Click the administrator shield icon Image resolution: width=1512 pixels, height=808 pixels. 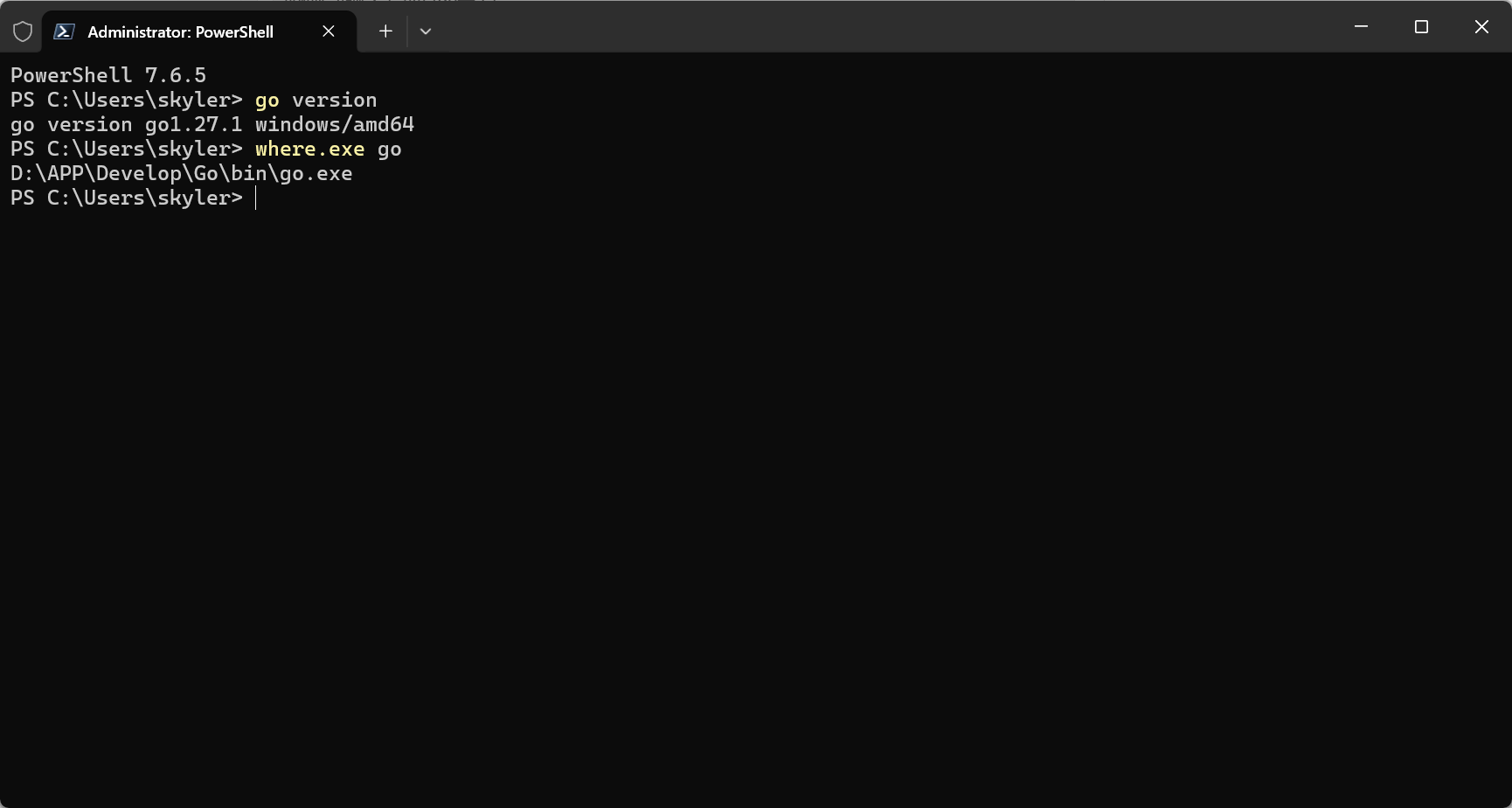[23, 31]
